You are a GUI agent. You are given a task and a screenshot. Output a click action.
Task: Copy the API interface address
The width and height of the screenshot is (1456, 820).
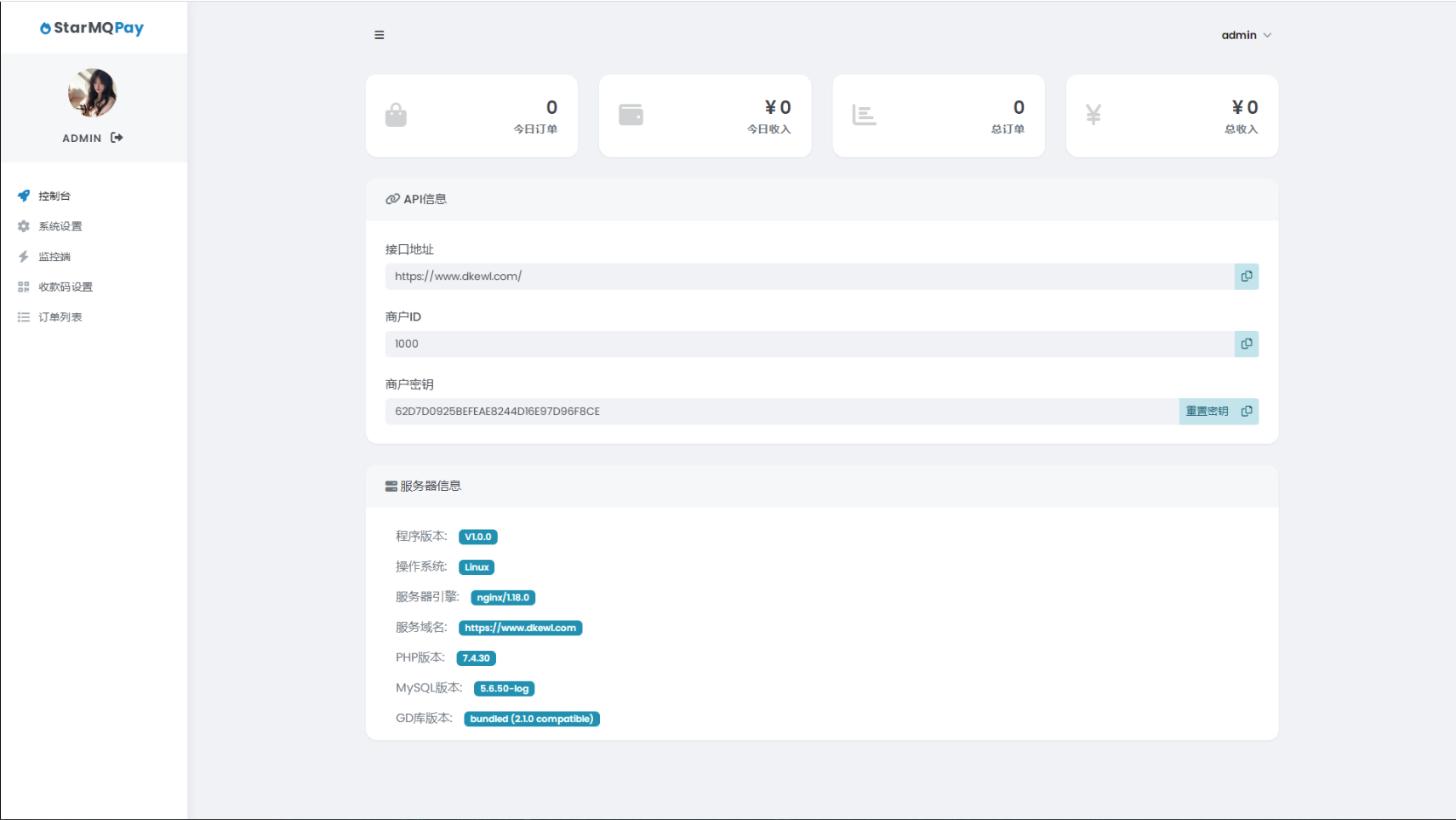tap(1246, 276)
